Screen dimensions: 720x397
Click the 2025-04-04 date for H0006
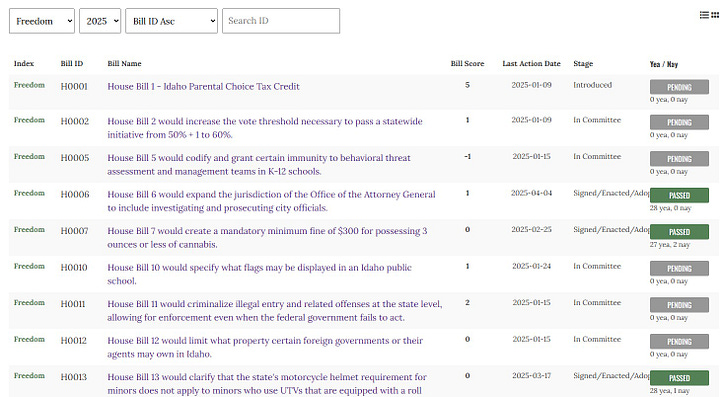point(531,193)
